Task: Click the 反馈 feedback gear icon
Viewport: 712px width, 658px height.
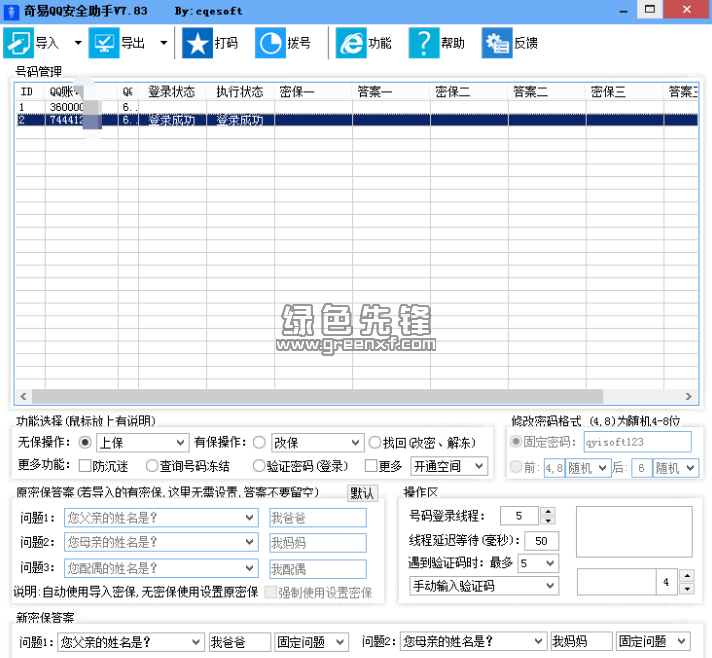Action: point(497,43)
